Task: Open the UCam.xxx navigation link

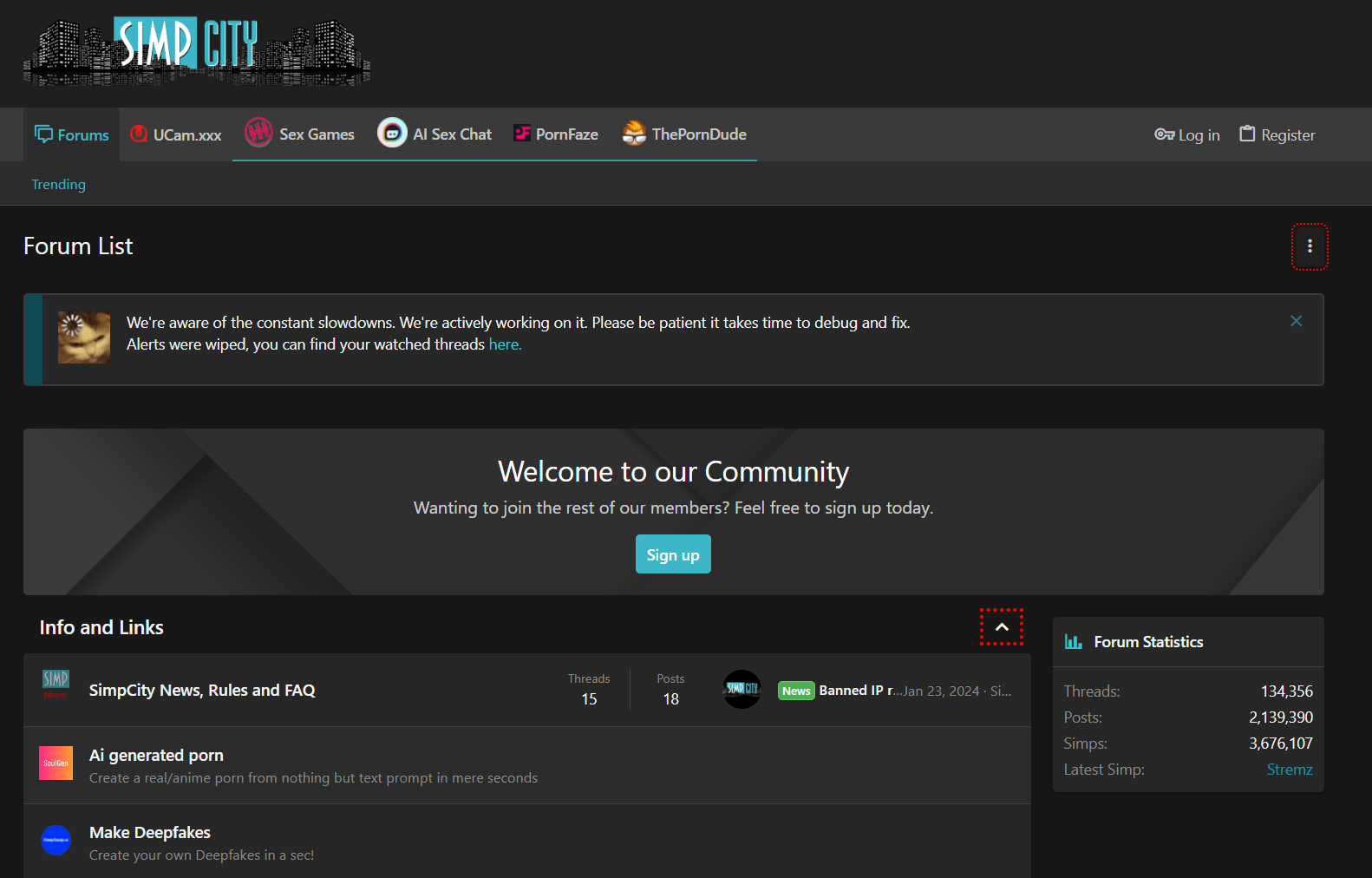Action: pyautogui.click(x=175, y=134)
